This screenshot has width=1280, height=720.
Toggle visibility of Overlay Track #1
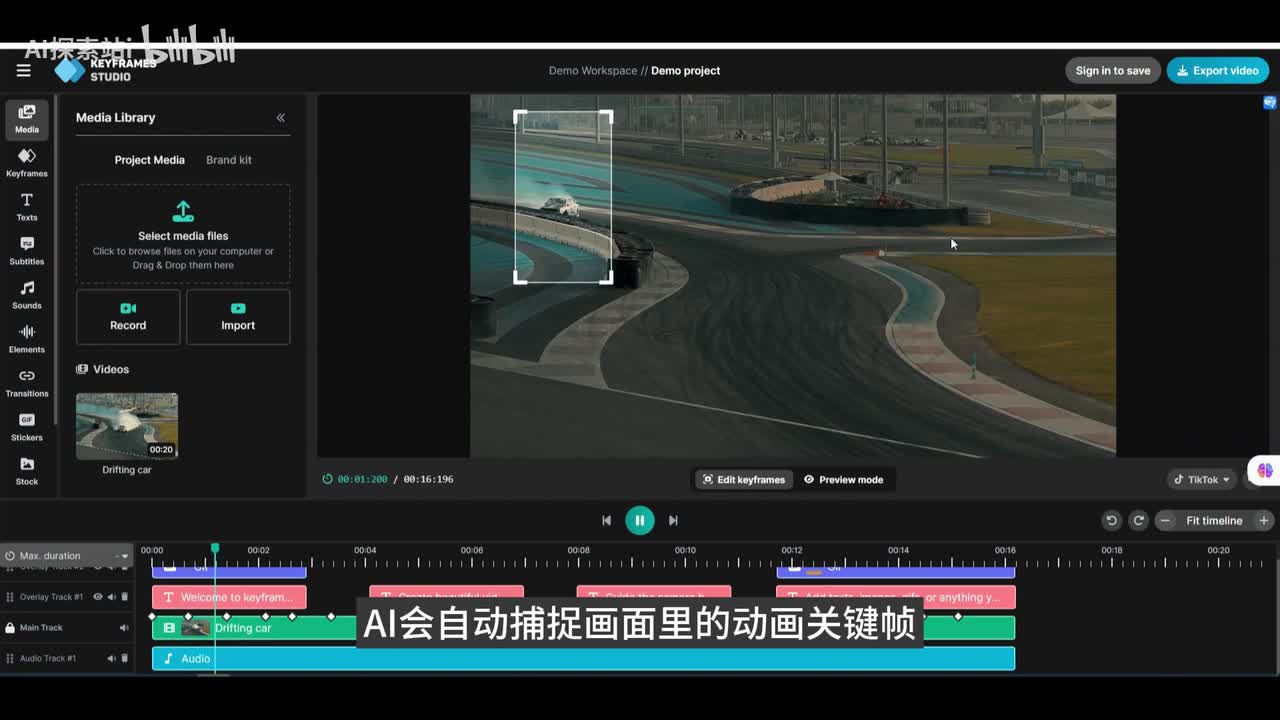[x=98, y=597]
